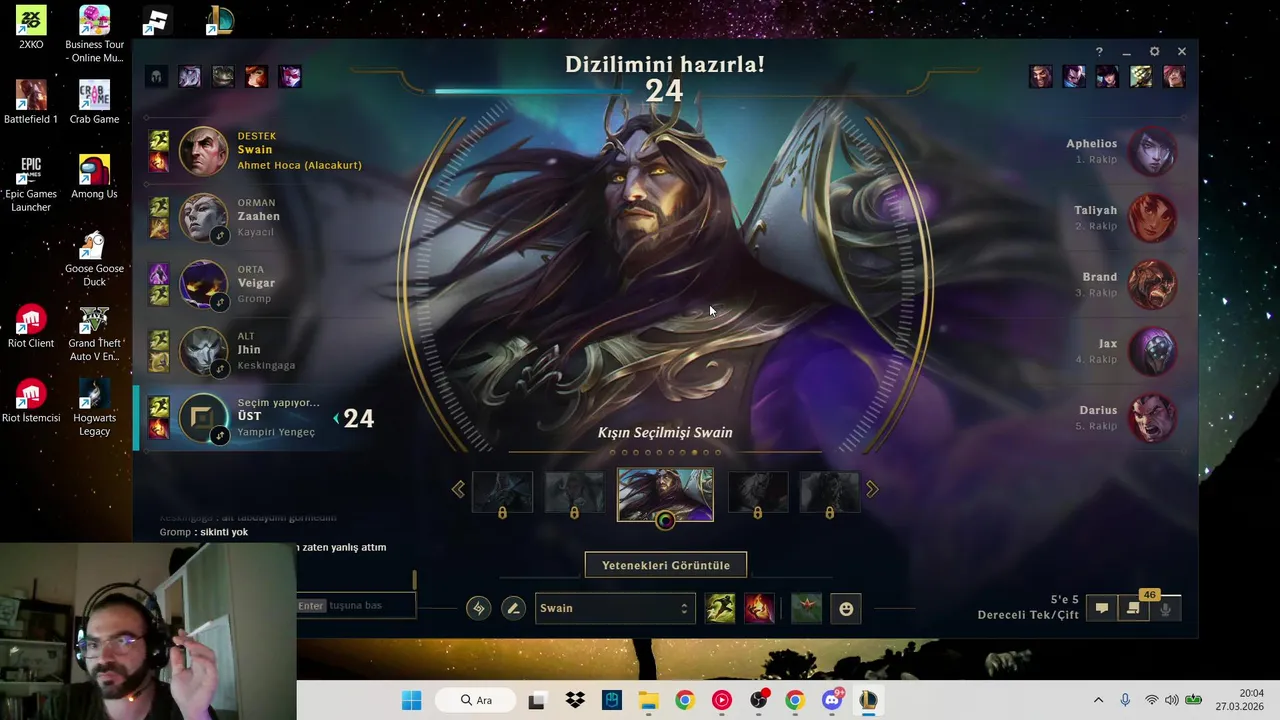Viewport: 1280px width, 720px height.
Task: Click the taskbar Ara search box
Action: (x=476, y=700)
